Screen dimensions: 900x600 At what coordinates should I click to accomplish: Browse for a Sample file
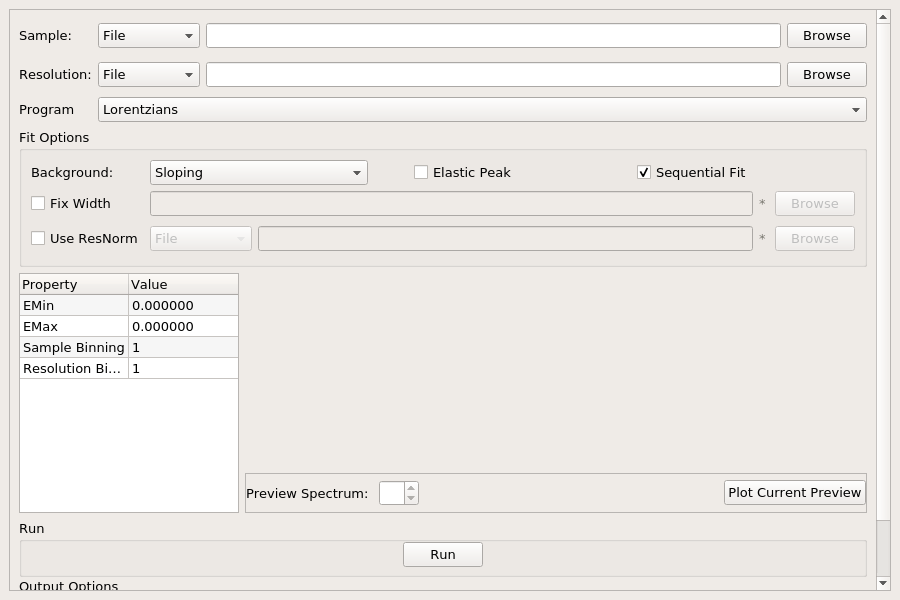point(827,36)
